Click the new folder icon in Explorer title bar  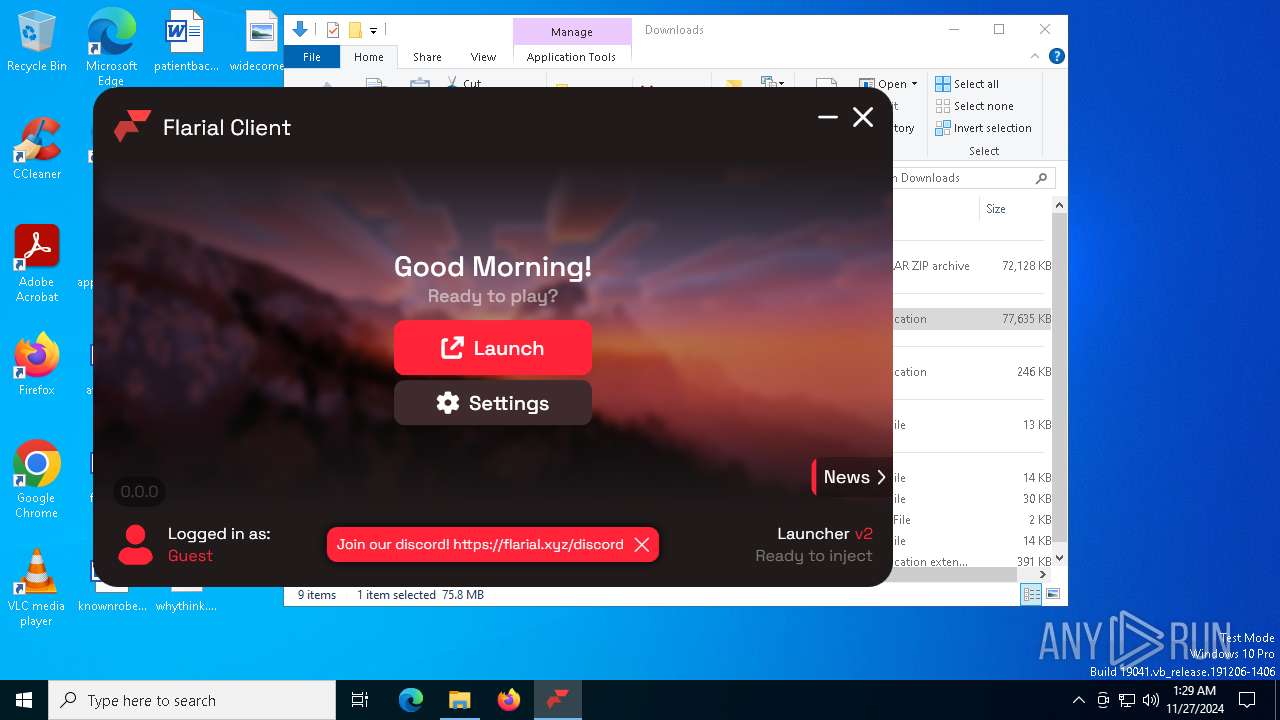point(355,30)
